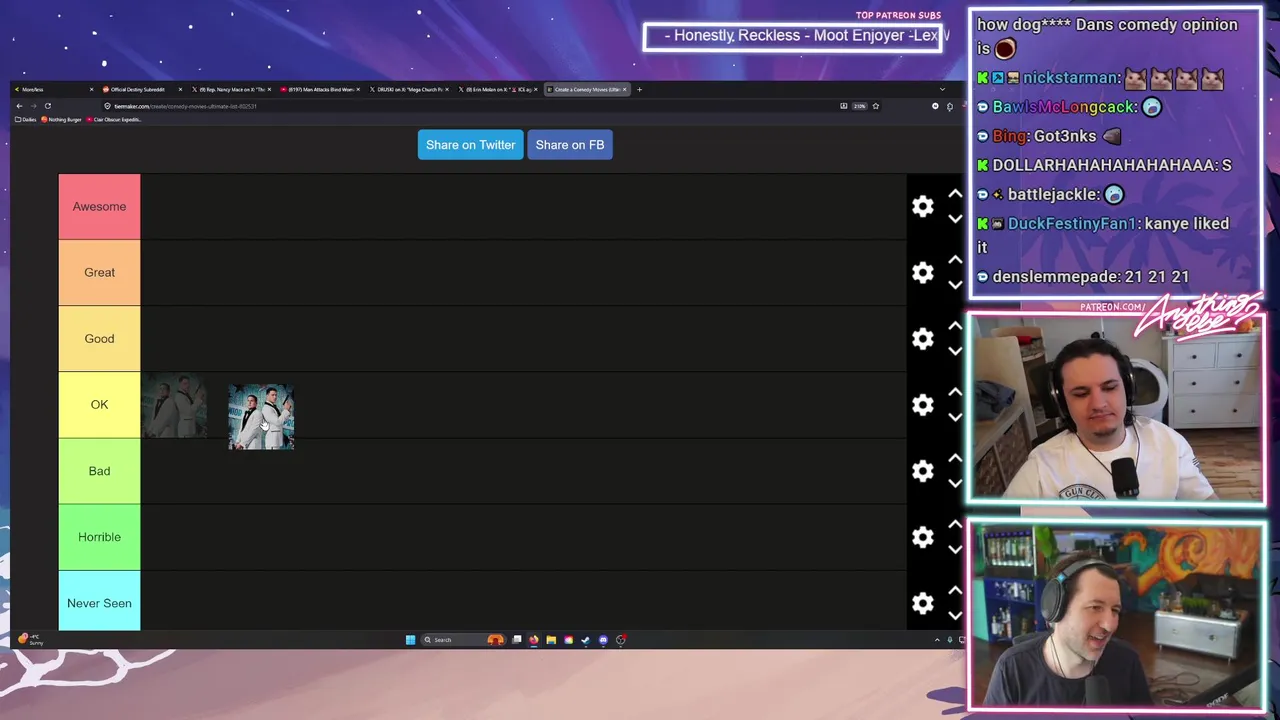This screenshot has width=1280, height=720.
Task: Open Steam from the taskbar
Action: point(586,640)
